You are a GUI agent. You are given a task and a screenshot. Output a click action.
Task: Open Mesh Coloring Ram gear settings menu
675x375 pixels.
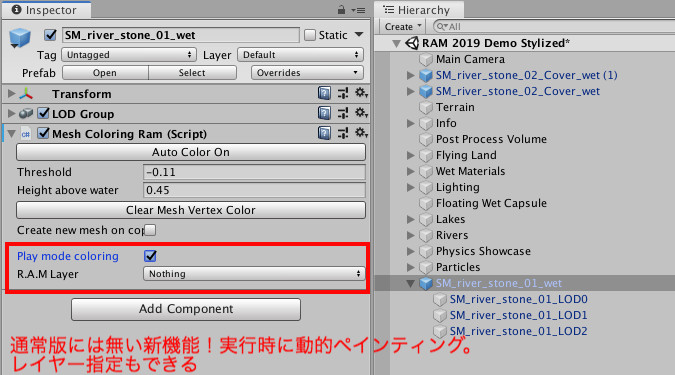[361, 133]
